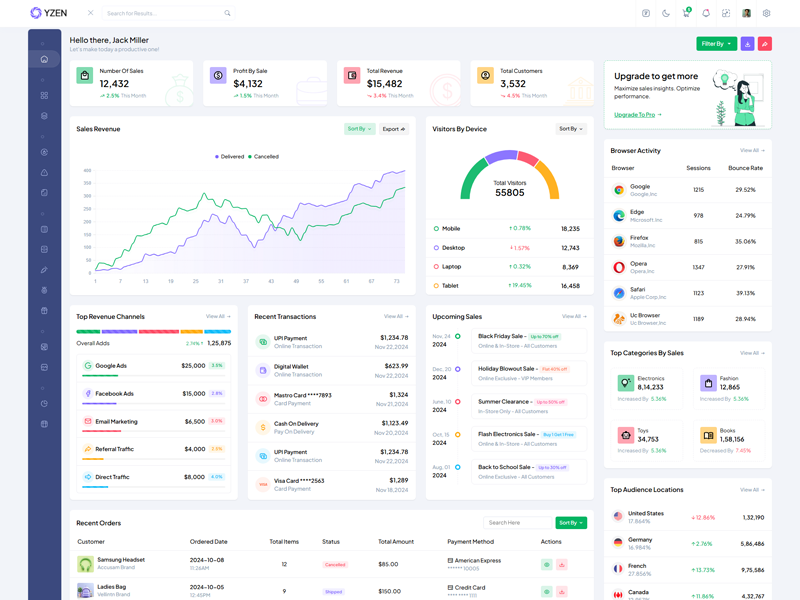Expand the Filter By dropdown
Viewport: 800px width, 600px height.
[x=716, y=44]
